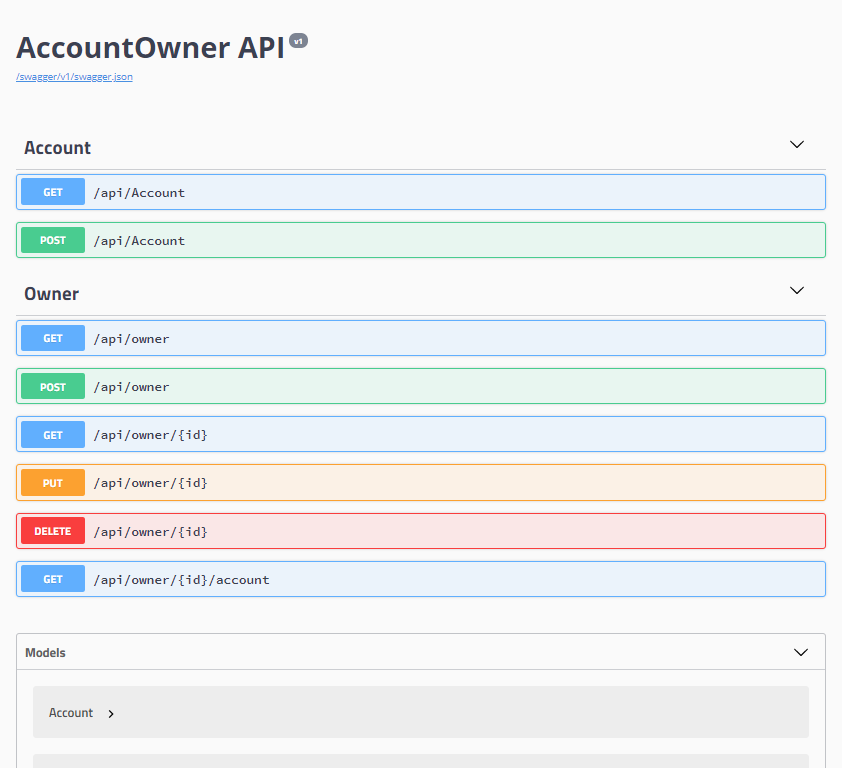
Task: Click the v1 version badge
Action: [x=298, y=41]
